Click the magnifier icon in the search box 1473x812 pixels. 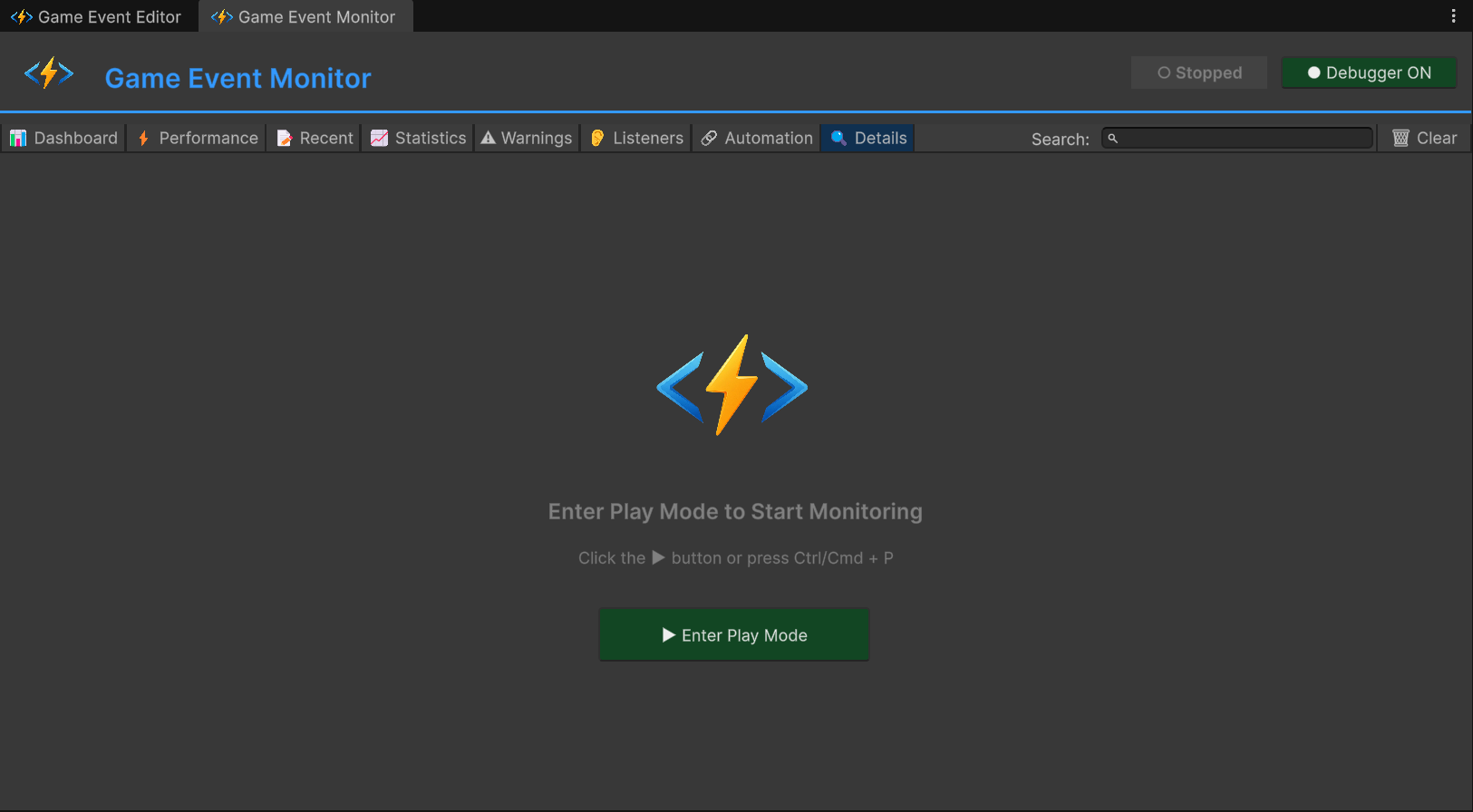[1112, 139]
